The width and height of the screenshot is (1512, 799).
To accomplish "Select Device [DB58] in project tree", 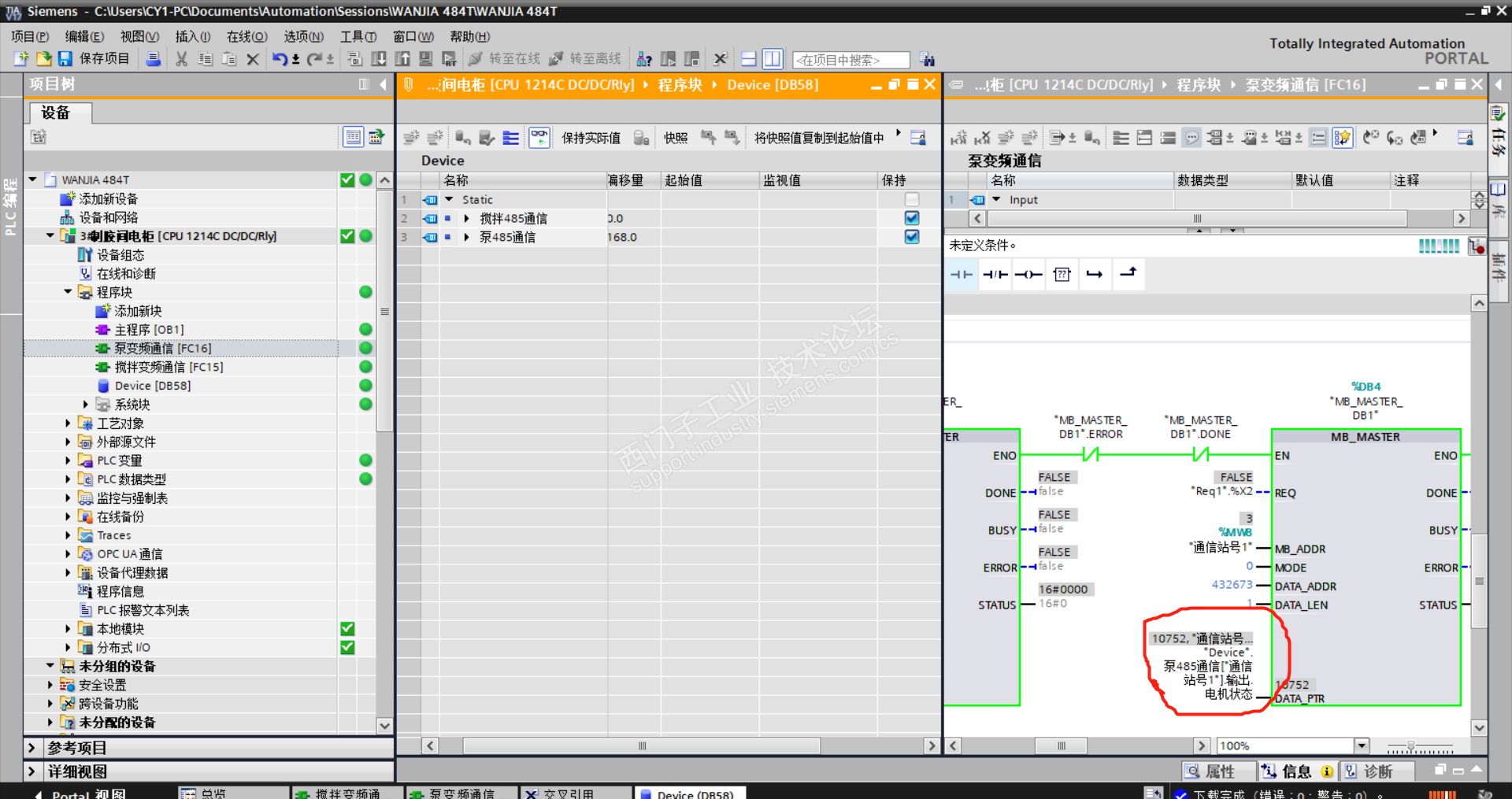I will click(x=153, y=386).
